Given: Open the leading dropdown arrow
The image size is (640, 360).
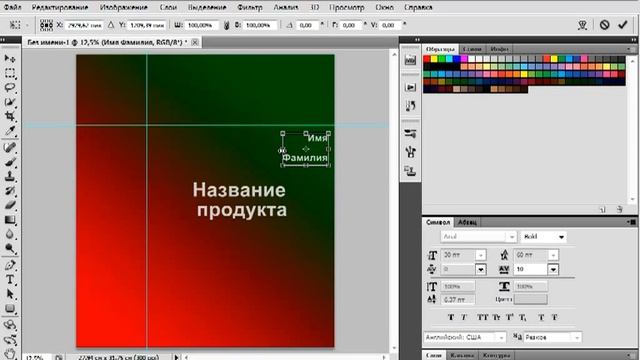Looking at the screenshot, I should click(x=553, y=255).
